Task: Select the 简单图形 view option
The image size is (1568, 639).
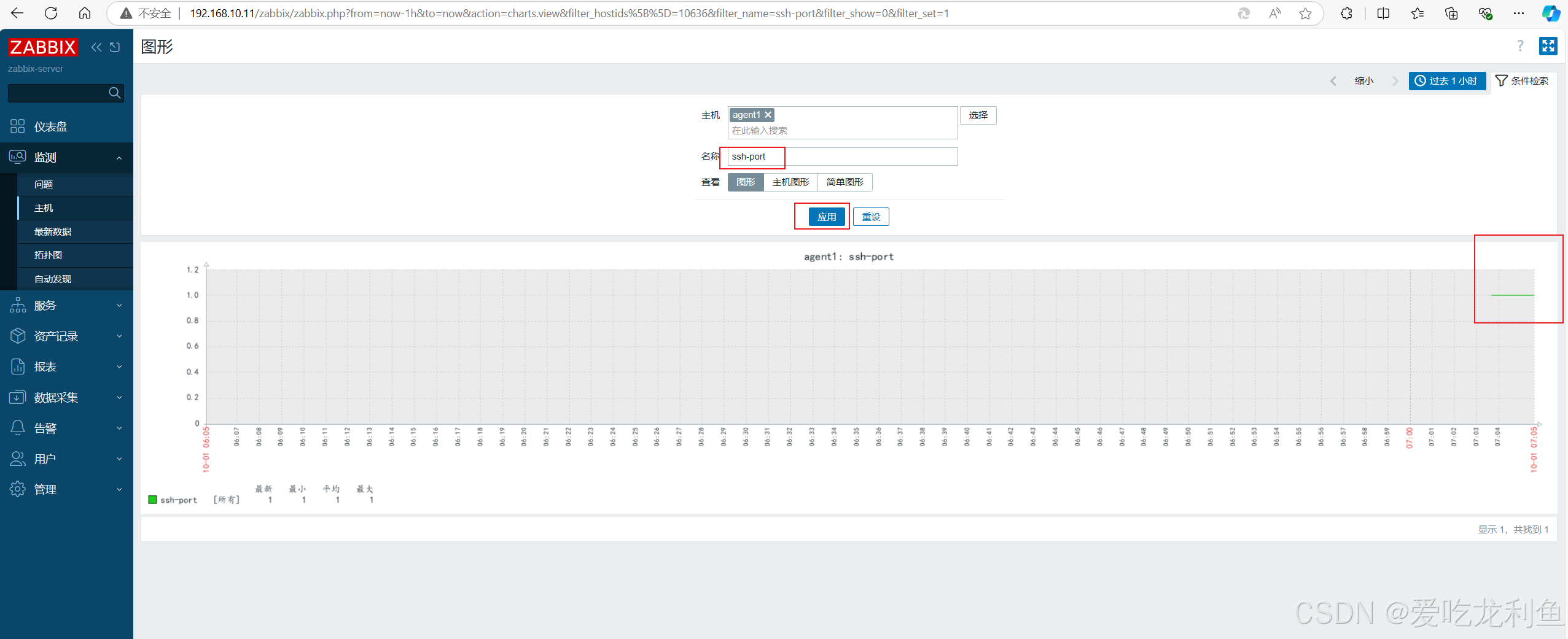Action: tap(844, 182)
